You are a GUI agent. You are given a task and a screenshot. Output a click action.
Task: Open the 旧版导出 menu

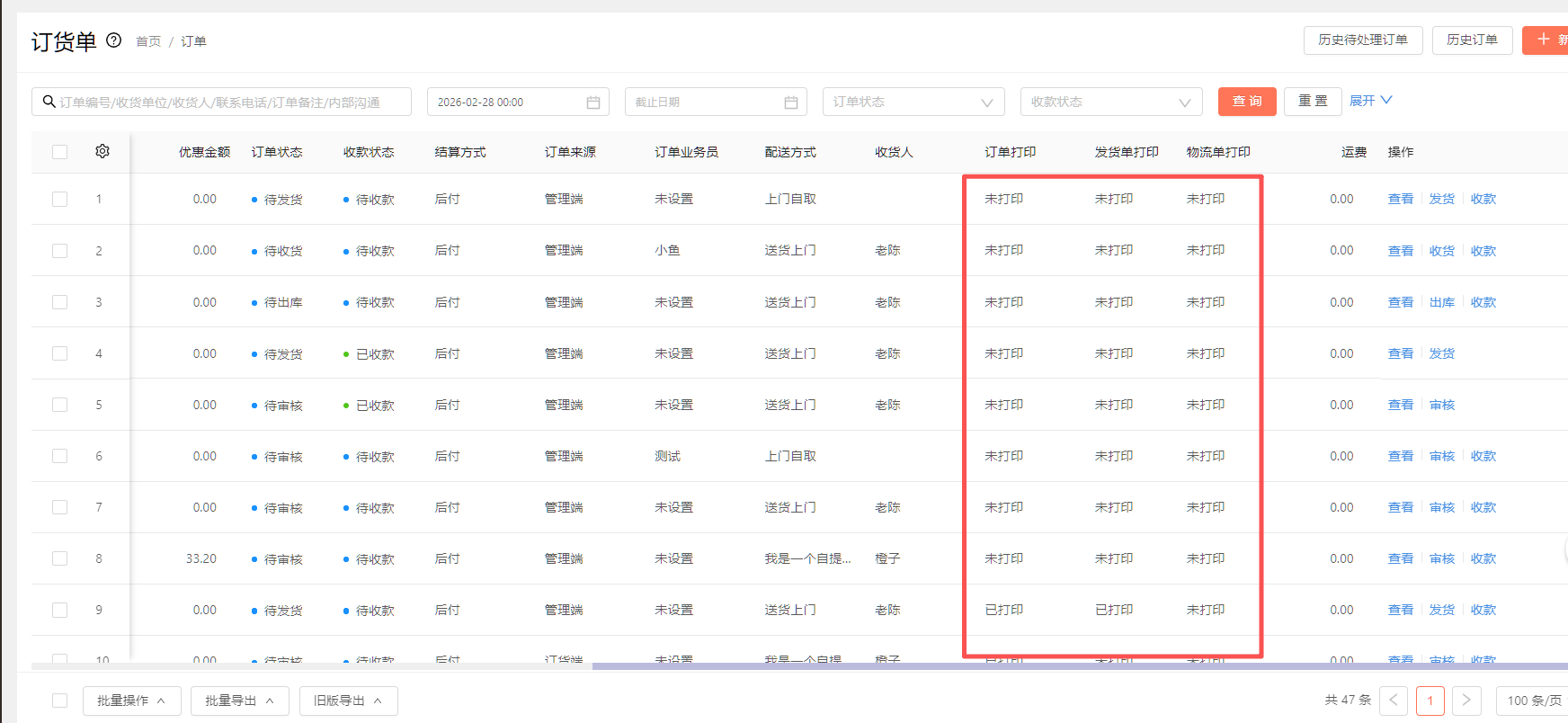pyautogui.click(x=348, y=701)
